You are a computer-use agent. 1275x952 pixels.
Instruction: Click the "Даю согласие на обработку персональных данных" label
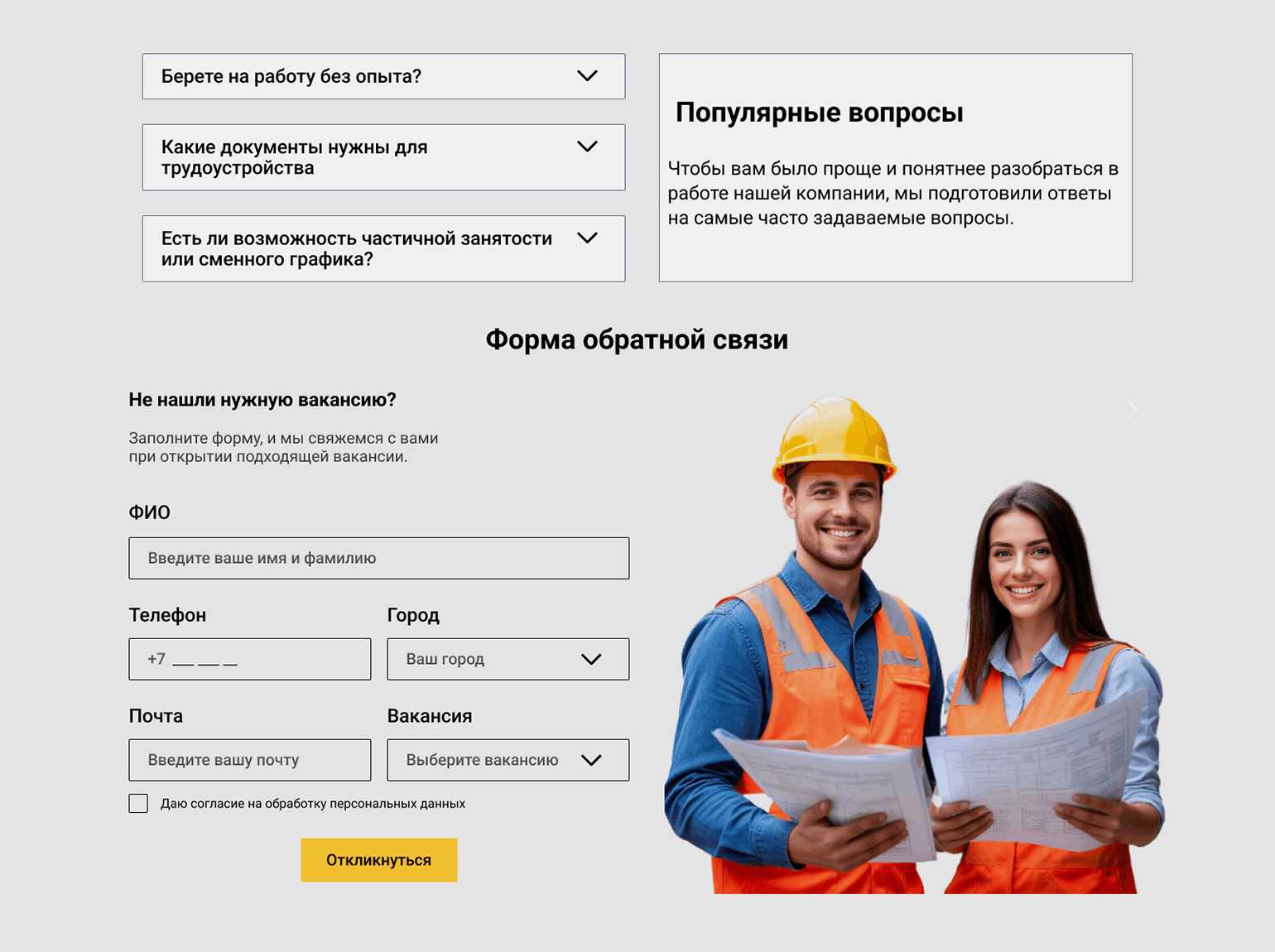[x=313, y=804]
